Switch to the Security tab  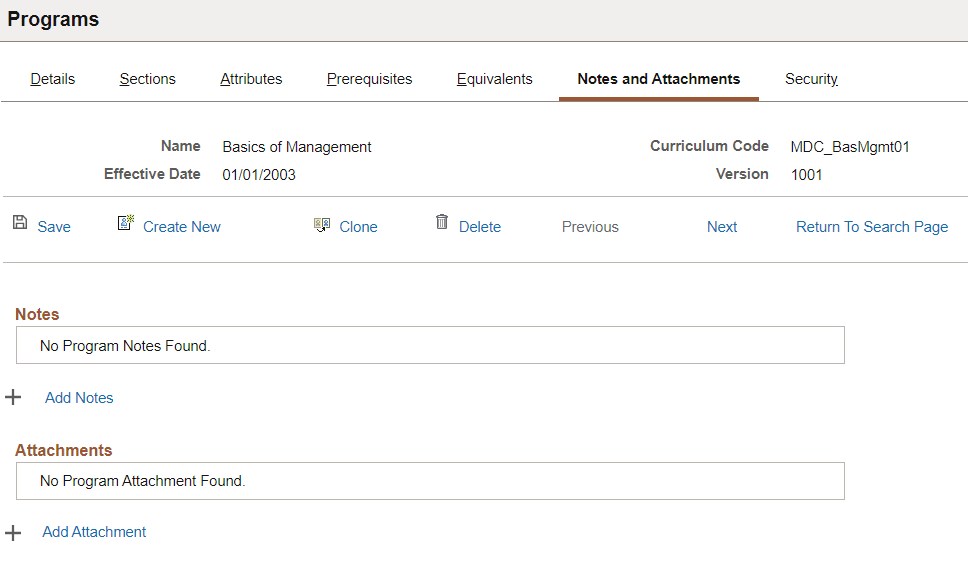point(811,79)
